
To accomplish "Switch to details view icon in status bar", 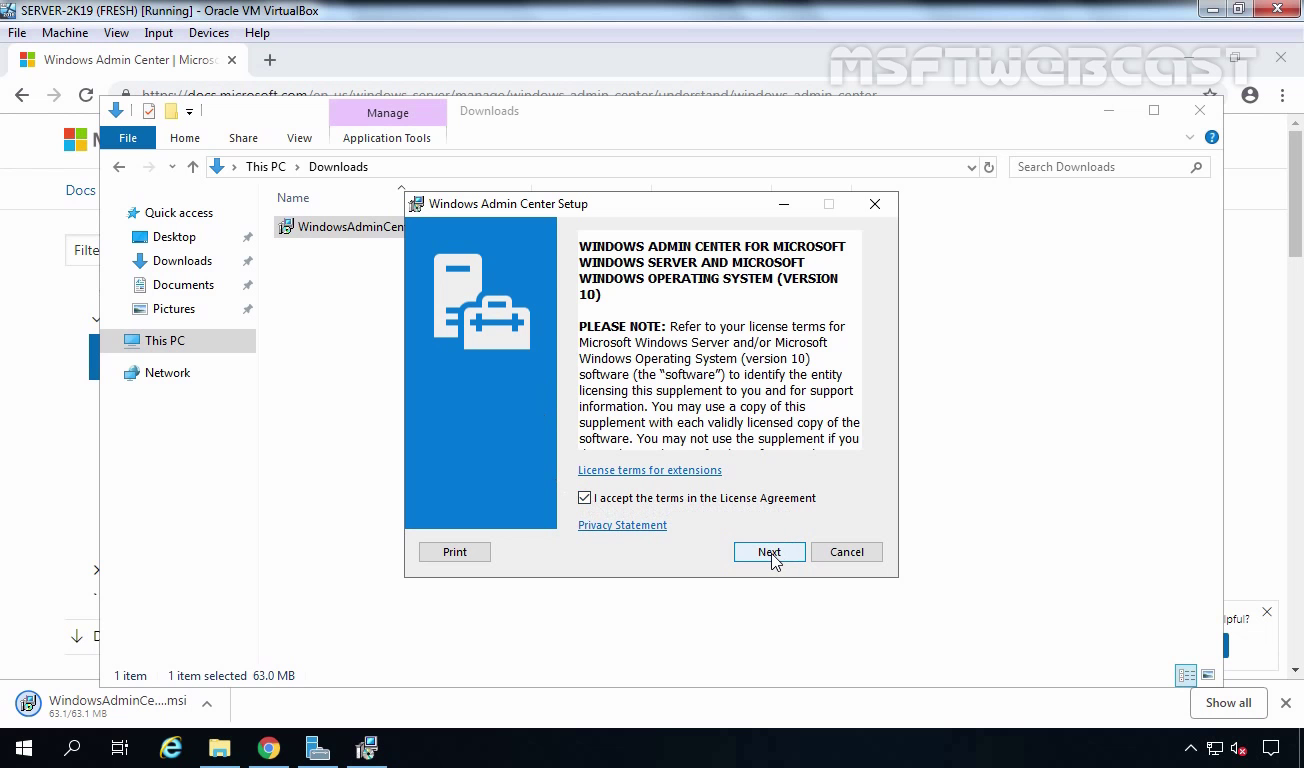I will click(x=1186, y=676).
